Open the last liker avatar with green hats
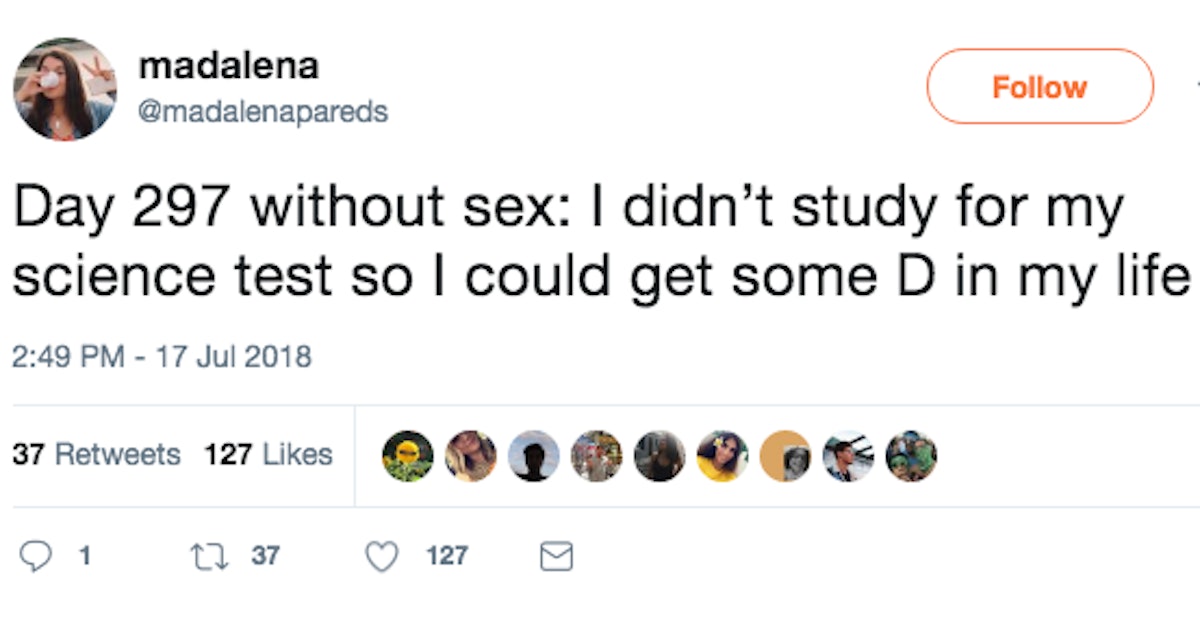The image size is (1200, 630). coord(911,456)
